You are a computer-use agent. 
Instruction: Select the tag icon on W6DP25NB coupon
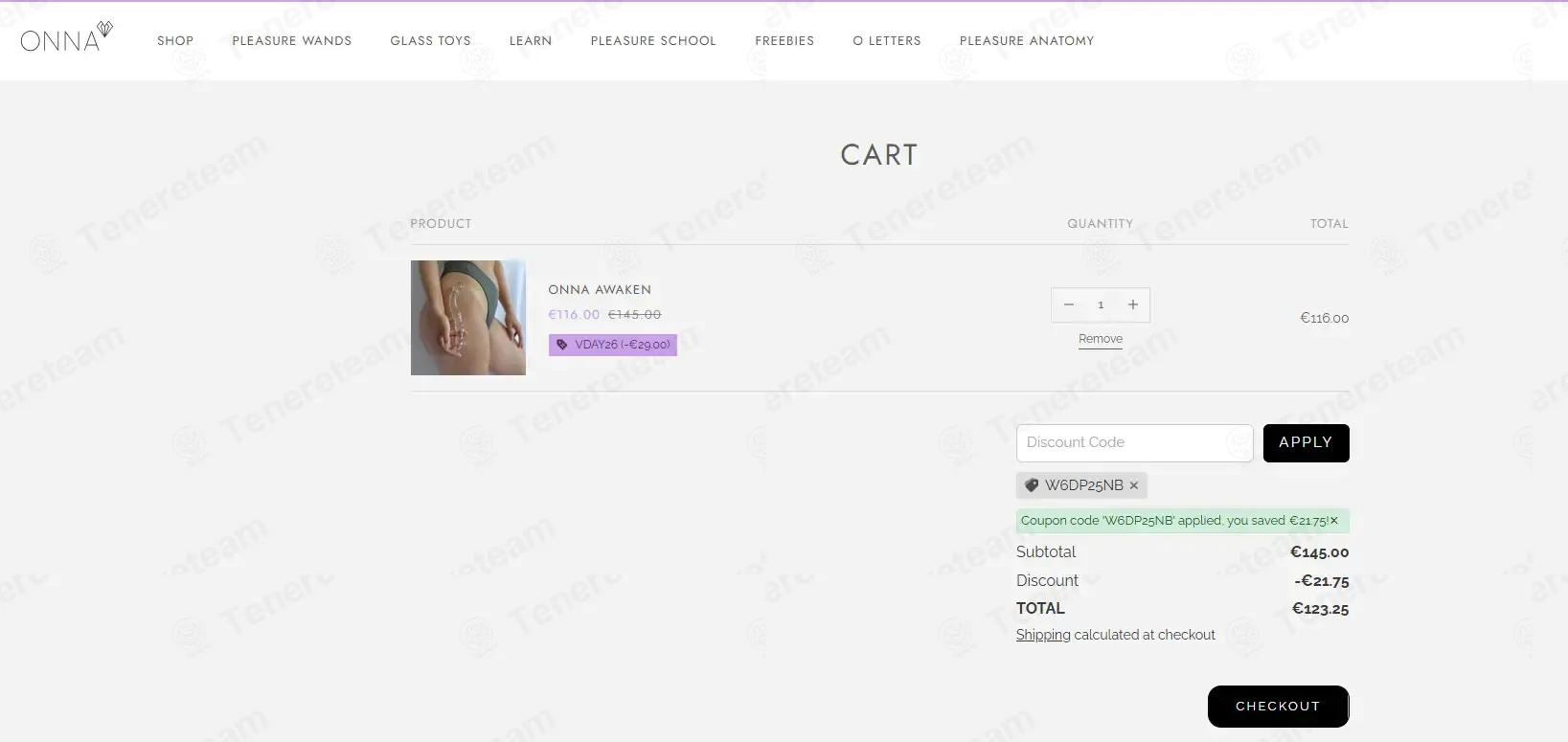[x=1032, y=485]
